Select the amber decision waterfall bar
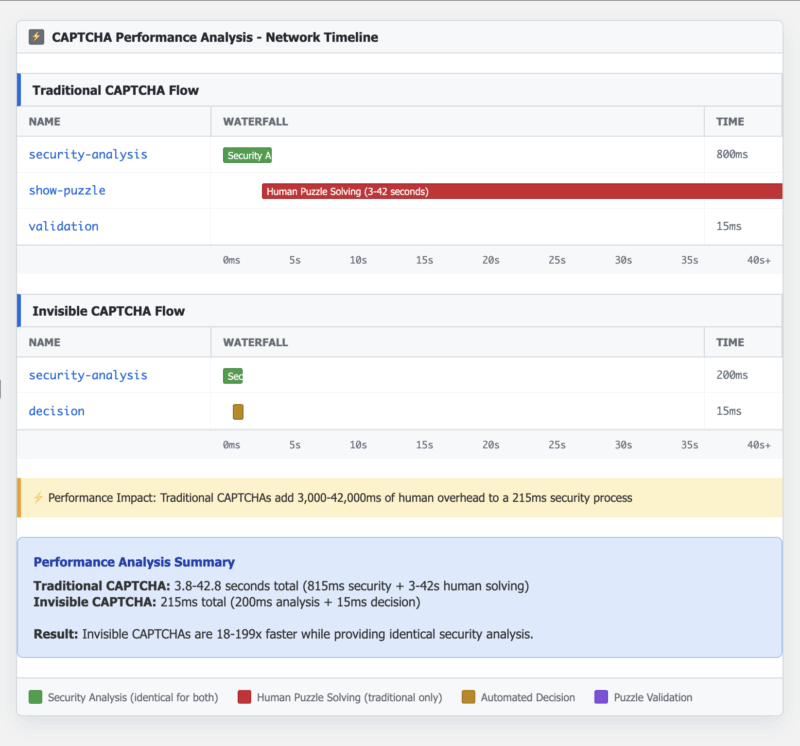This screenshot has width=800, height=746. pyautogui.click(x=238, y=412)
